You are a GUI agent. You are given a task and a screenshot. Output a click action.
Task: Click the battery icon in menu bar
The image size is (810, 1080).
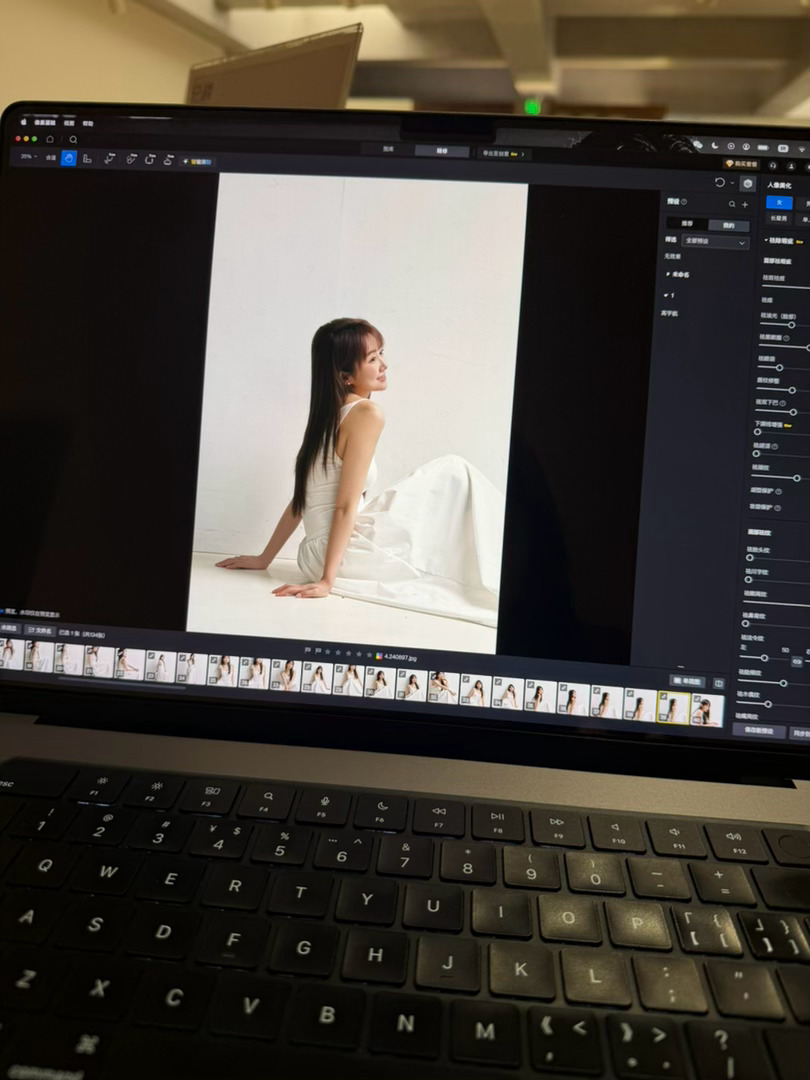[763, 147]
